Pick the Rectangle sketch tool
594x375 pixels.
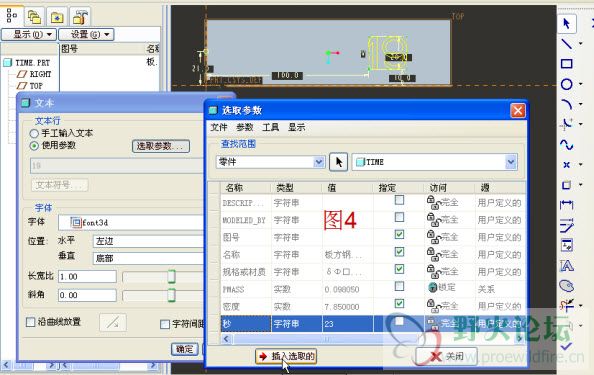point(567,64)
